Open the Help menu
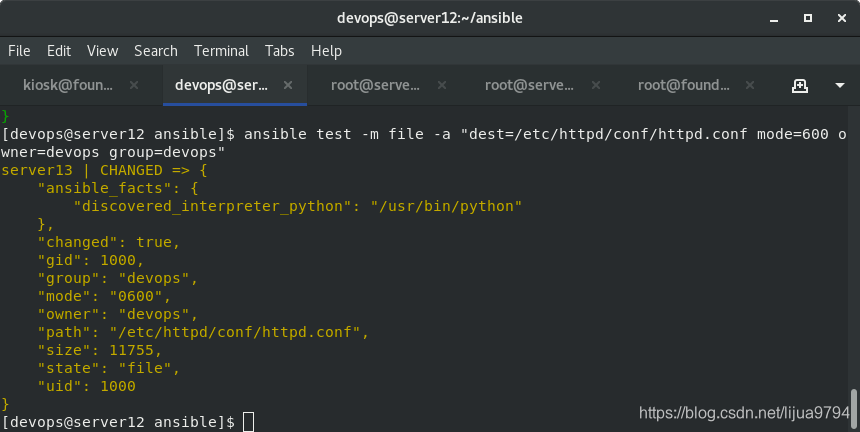Image resolution: width=860 pixels, height=432 pixels. 326,51
